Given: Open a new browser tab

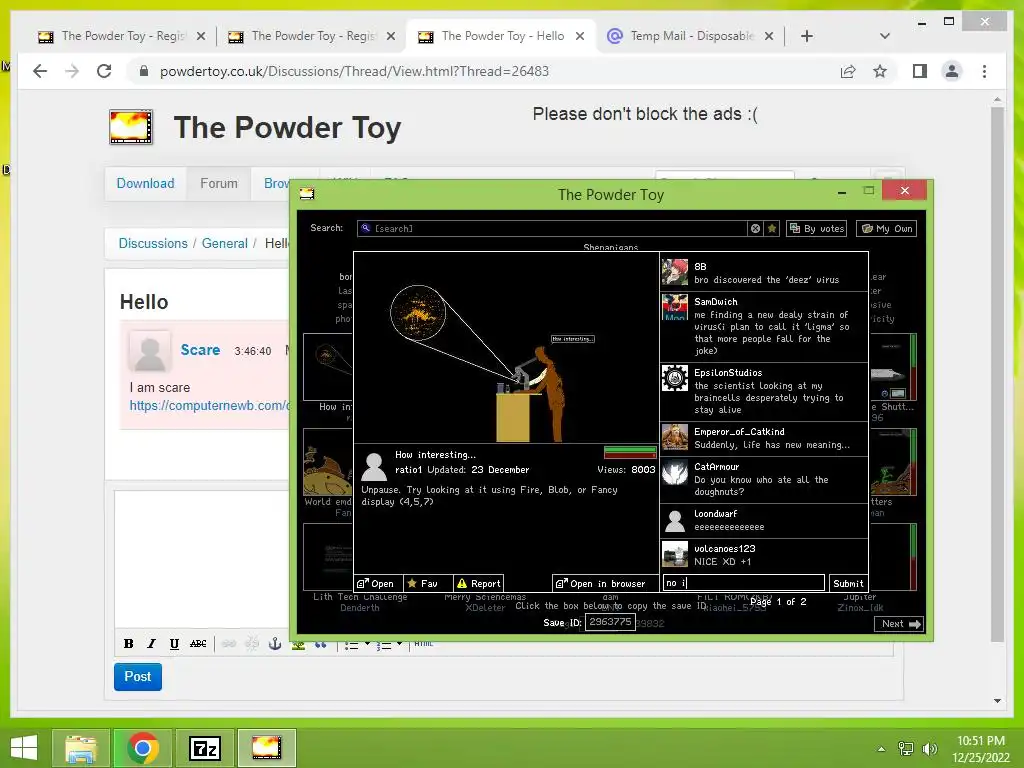Looking at the screenshot, I should point(807,36).
